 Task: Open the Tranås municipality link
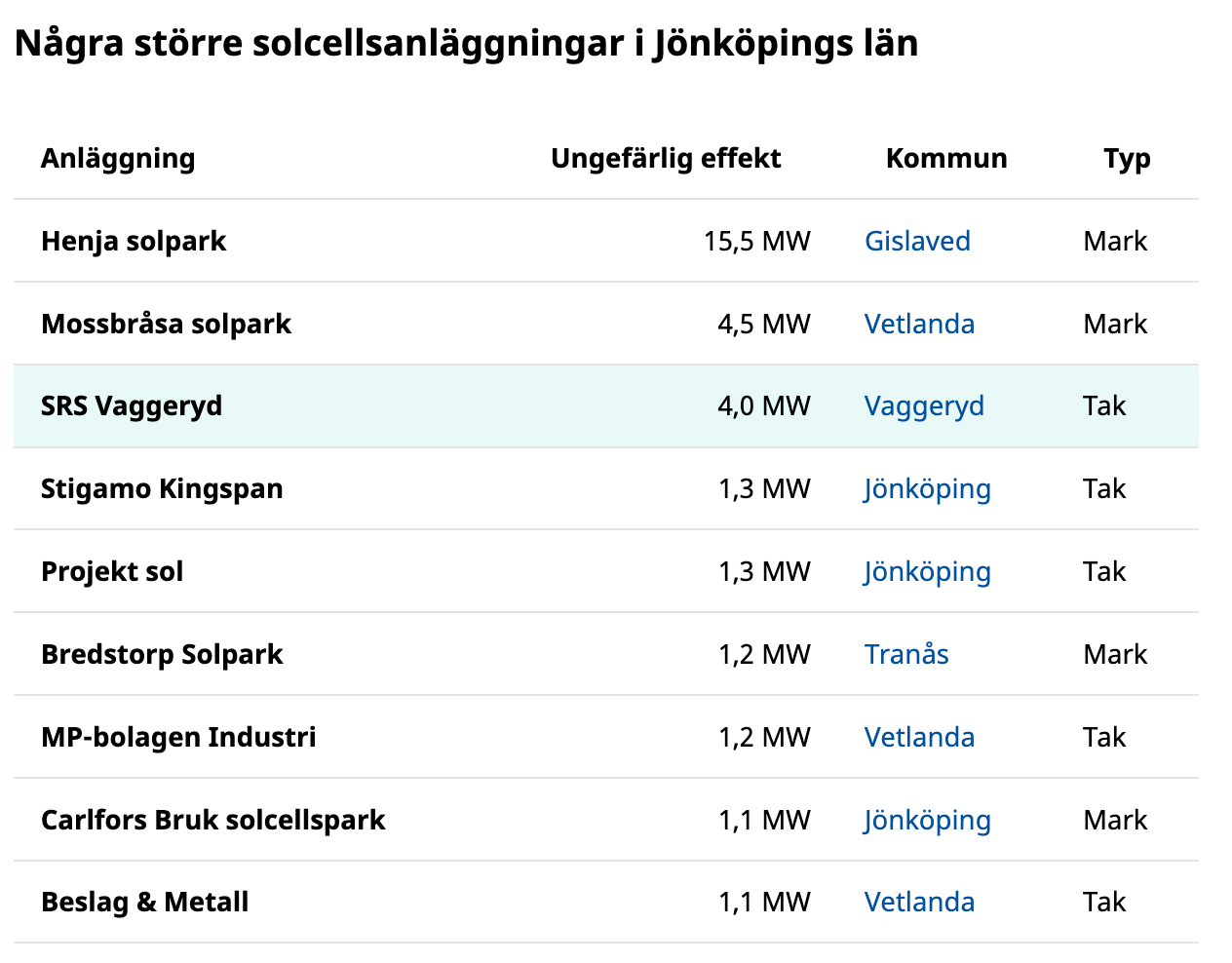click(906, 654)
